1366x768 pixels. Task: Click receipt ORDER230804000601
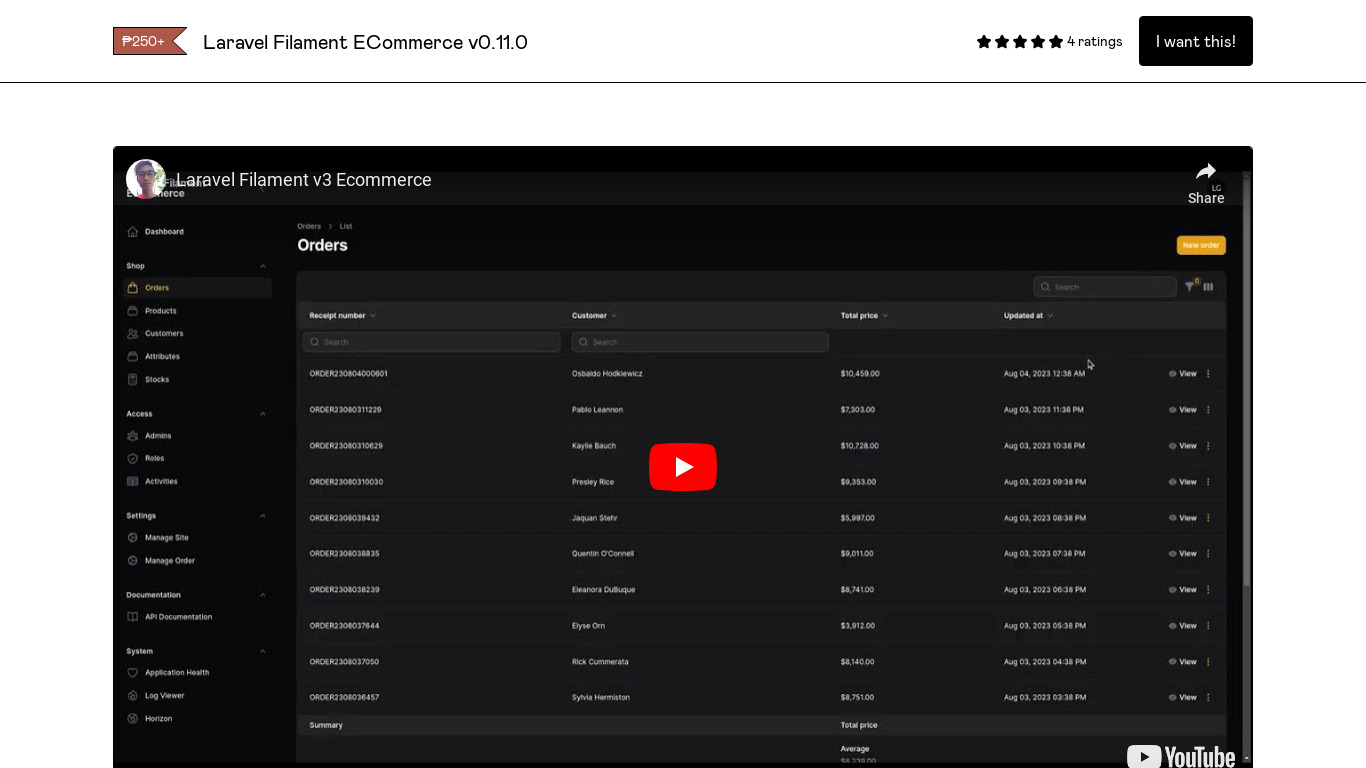tap(349, 374)
